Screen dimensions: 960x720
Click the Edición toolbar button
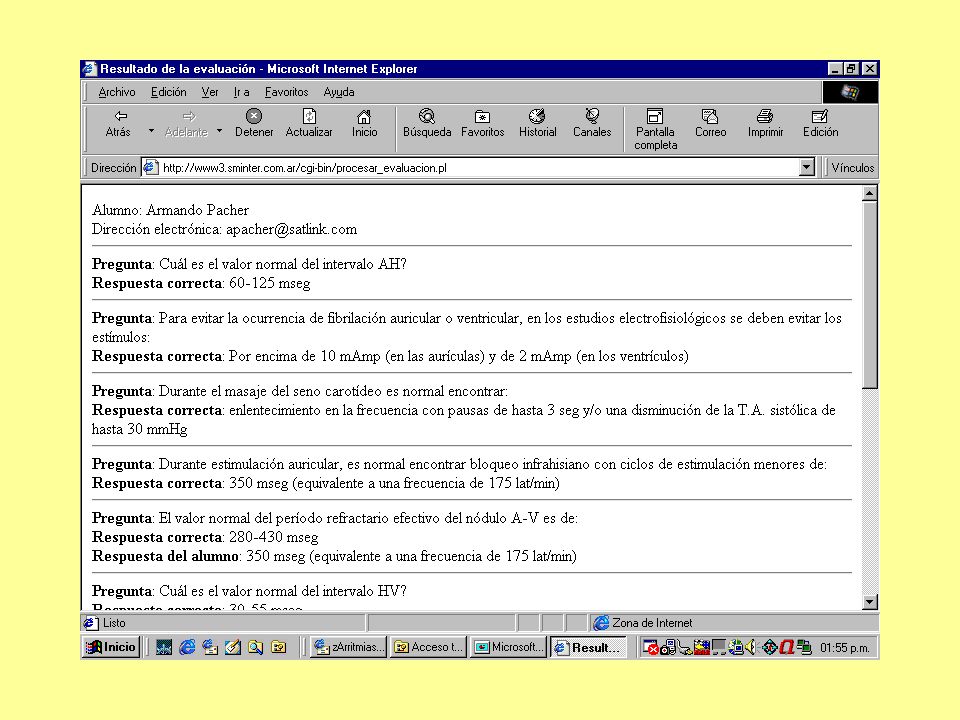pos(820,124)
